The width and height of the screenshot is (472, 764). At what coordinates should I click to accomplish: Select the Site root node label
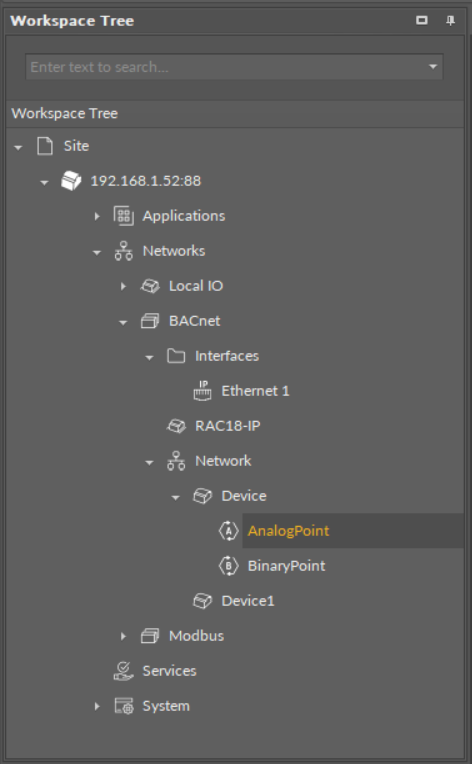tap(76, 146)
